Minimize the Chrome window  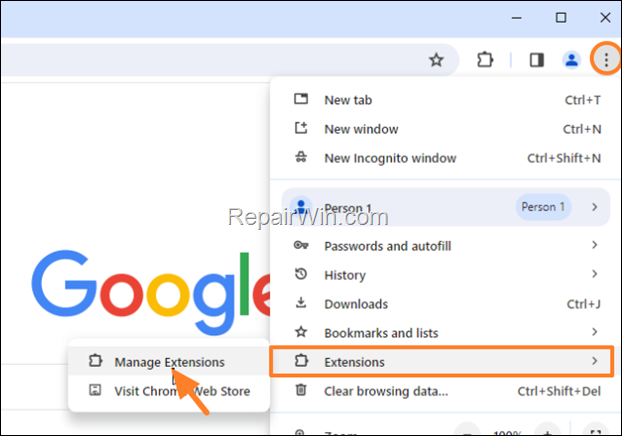[x=516, y=18]
